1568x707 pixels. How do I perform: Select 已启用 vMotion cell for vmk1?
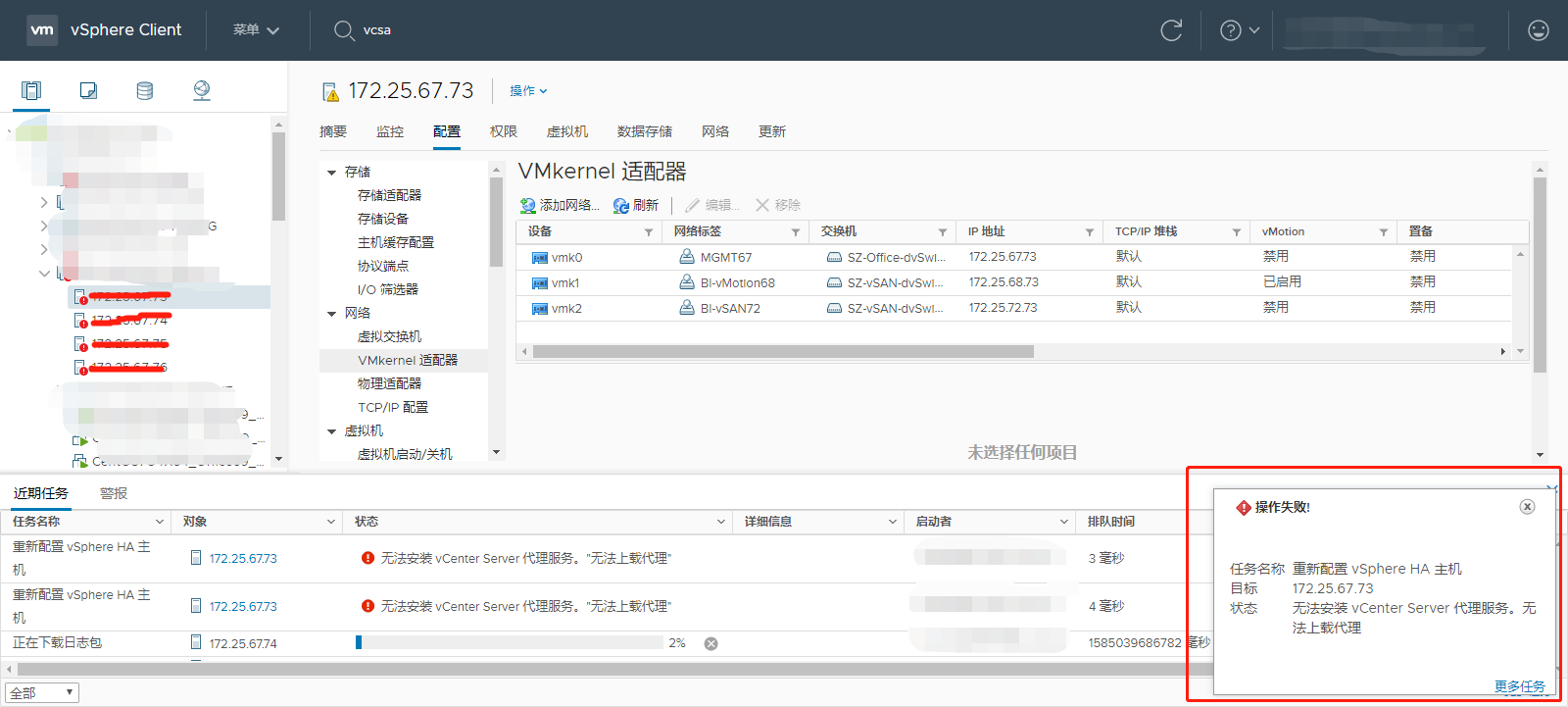[x=1282, y=281]
